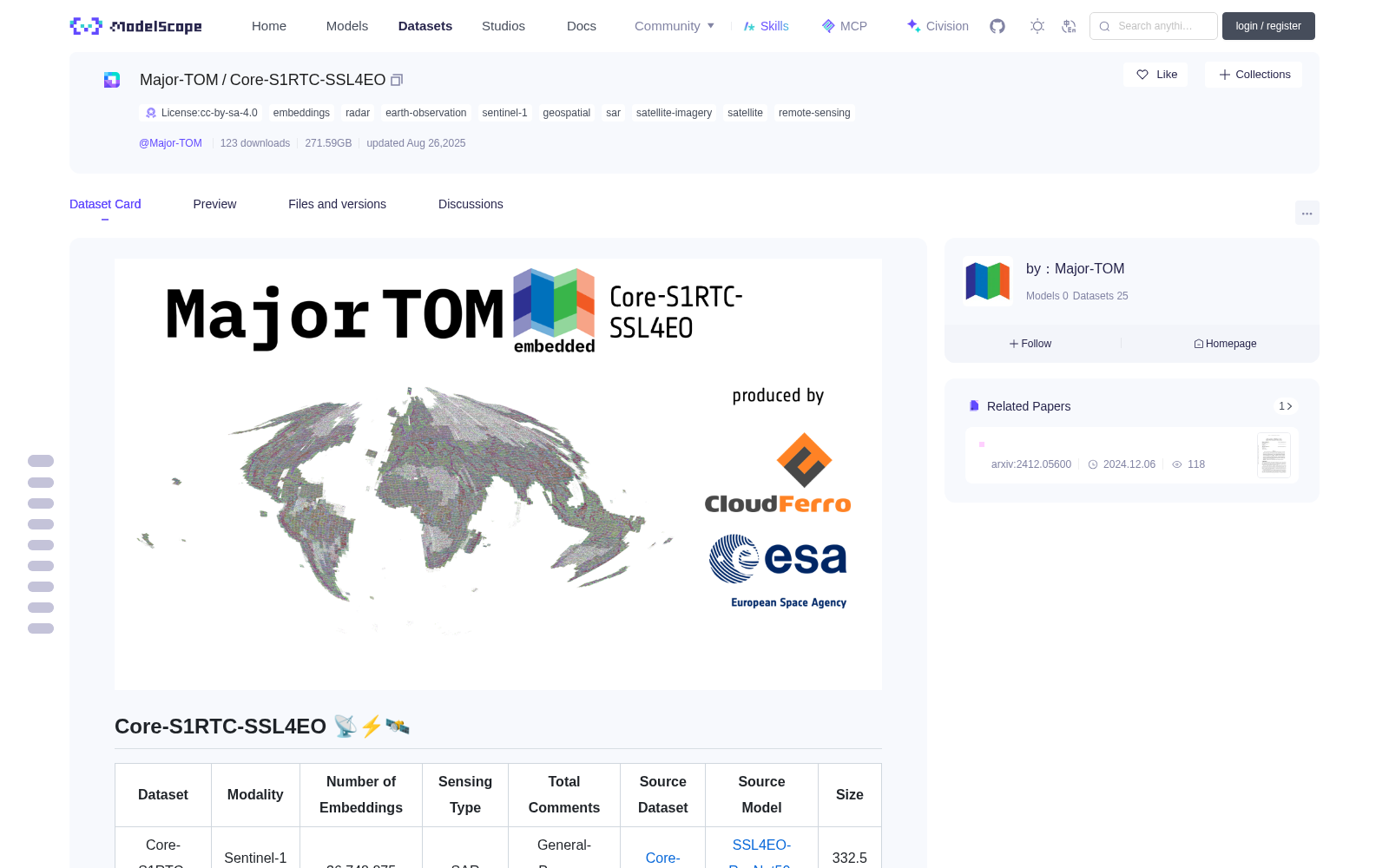This screenshot has width=1389, height=868.
Task: Select the Dataset Card tab
Action: 105,204
